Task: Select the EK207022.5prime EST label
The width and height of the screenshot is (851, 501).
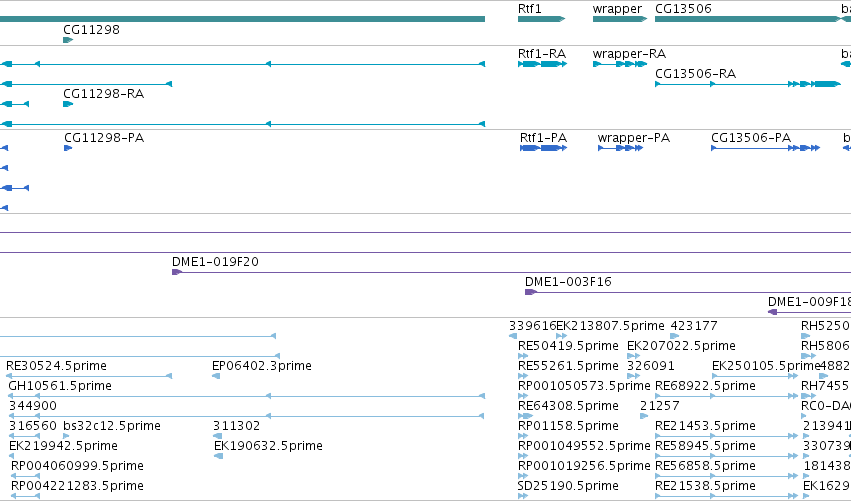Action: click(681, 346)
